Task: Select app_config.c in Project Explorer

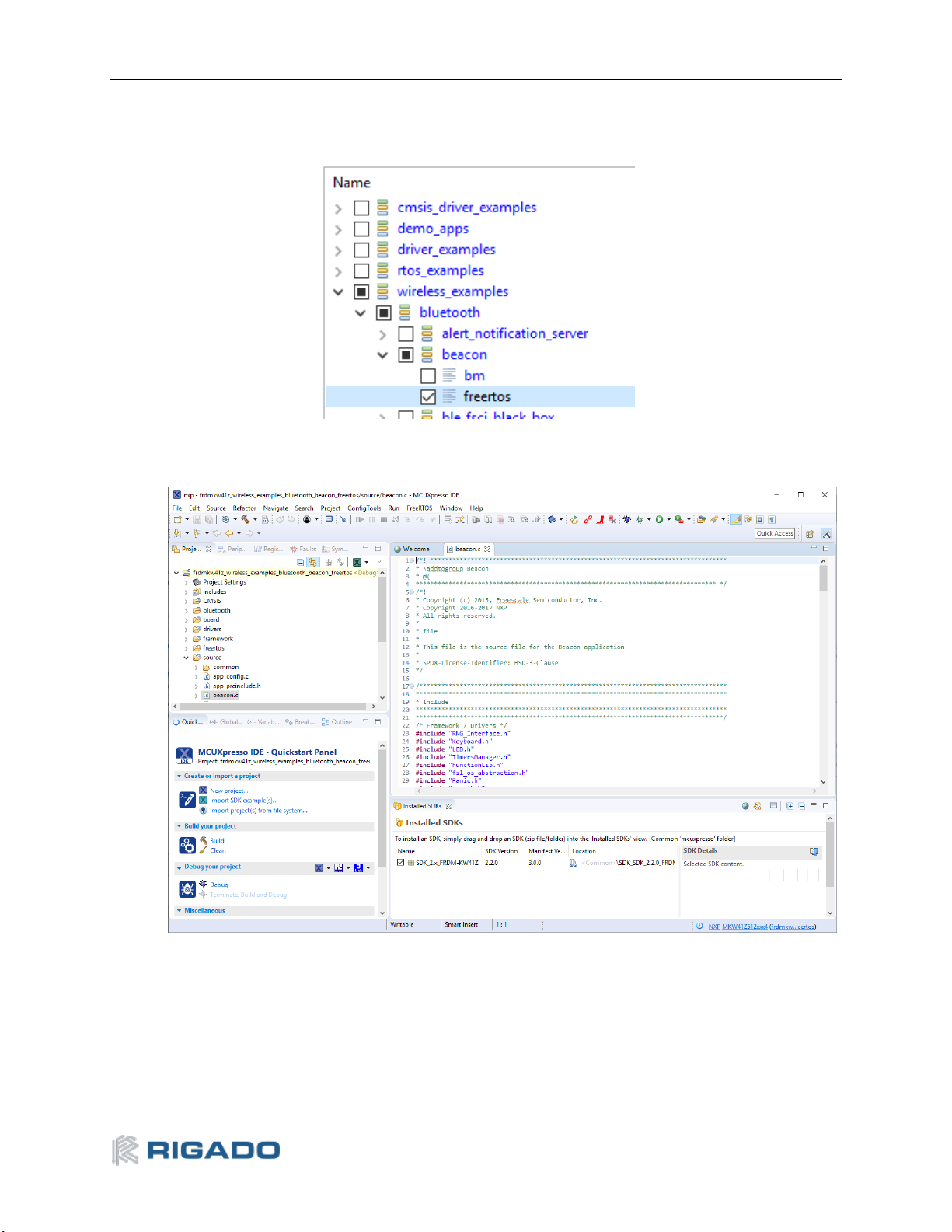Action: click(x=230, y=677)
